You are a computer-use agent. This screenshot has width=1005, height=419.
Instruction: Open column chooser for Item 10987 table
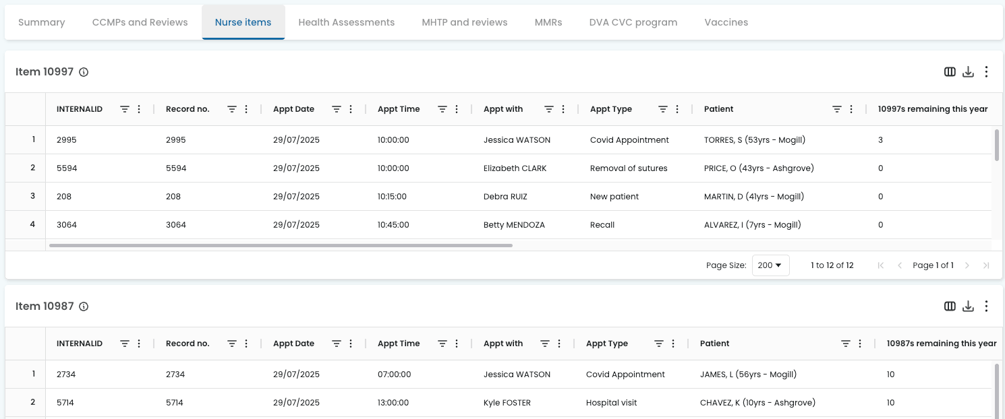(950, 306)
